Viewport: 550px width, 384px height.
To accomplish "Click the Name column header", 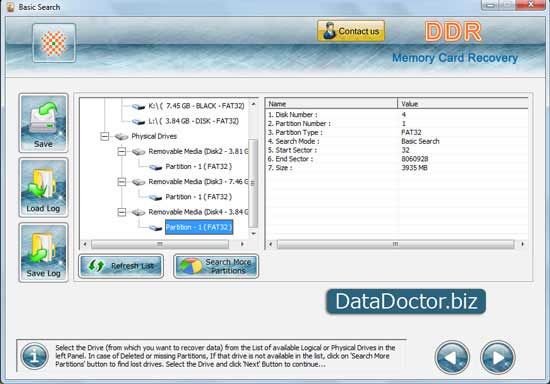I will tap(331, 104).
